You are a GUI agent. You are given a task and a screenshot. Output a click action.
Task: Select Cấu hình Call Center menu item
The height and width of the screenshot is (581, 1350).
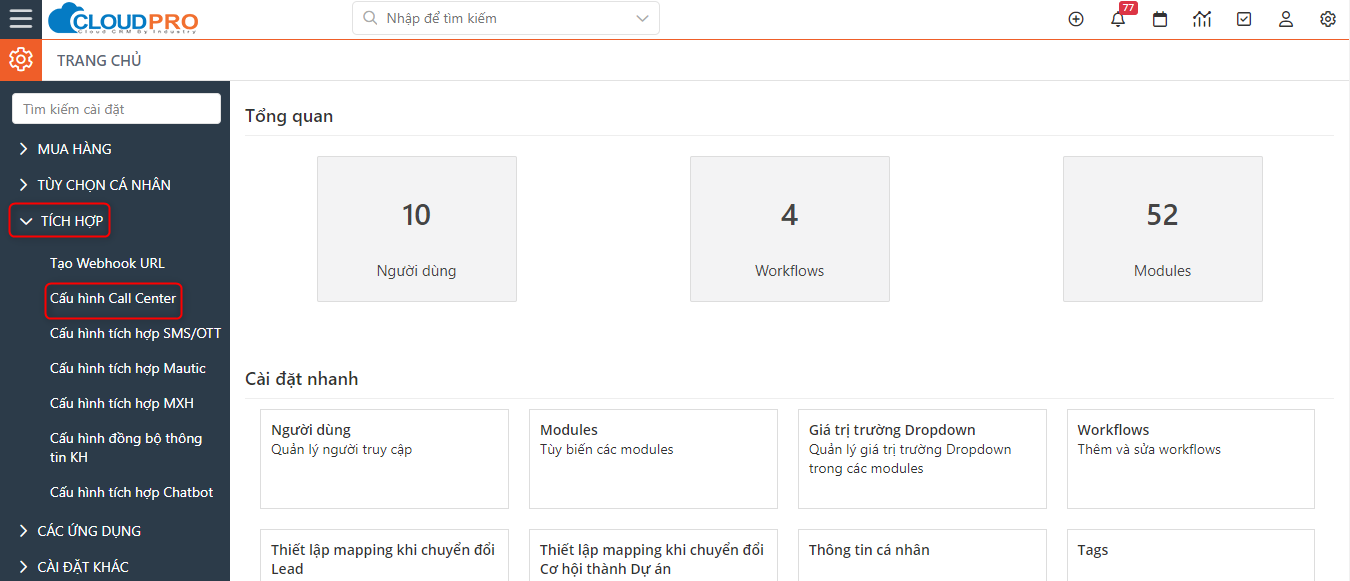click(113, 298)
